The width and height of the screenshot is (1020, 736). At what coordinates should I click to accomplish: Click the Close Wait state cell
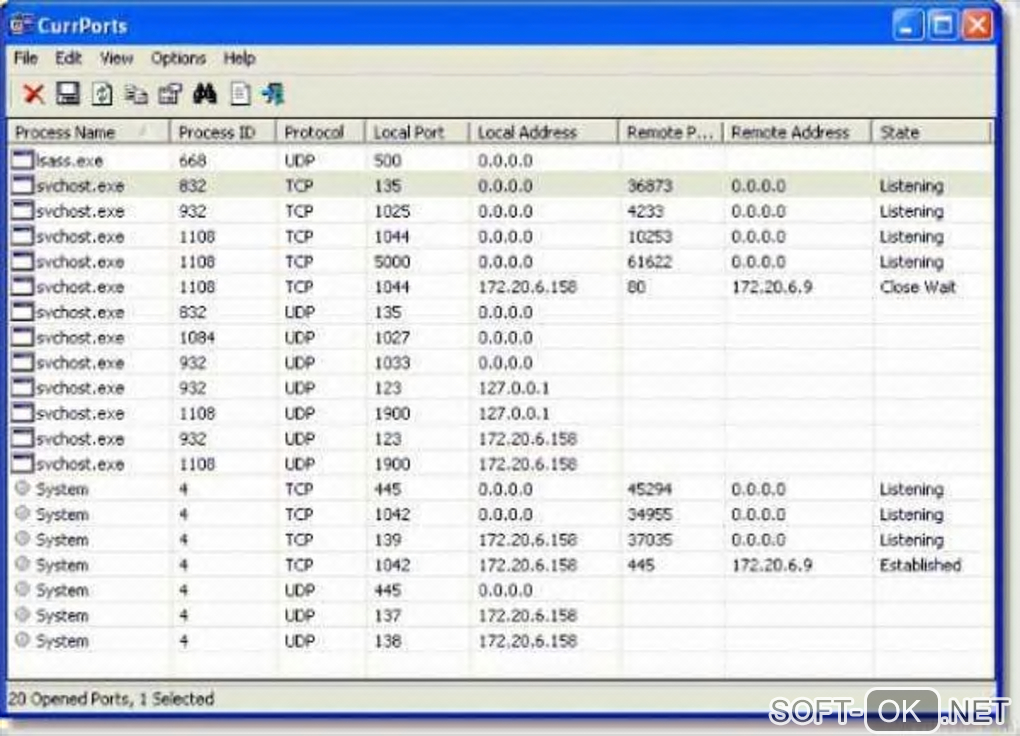pyautogui.click(x=918, y=287)
